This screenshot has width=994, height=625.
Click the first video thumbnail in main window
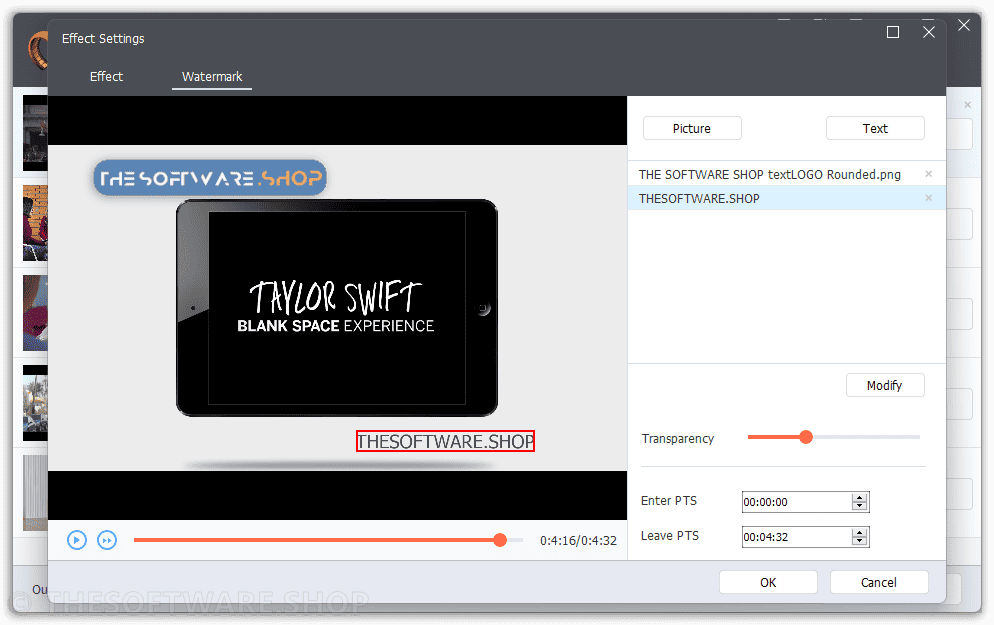(36, 132)
